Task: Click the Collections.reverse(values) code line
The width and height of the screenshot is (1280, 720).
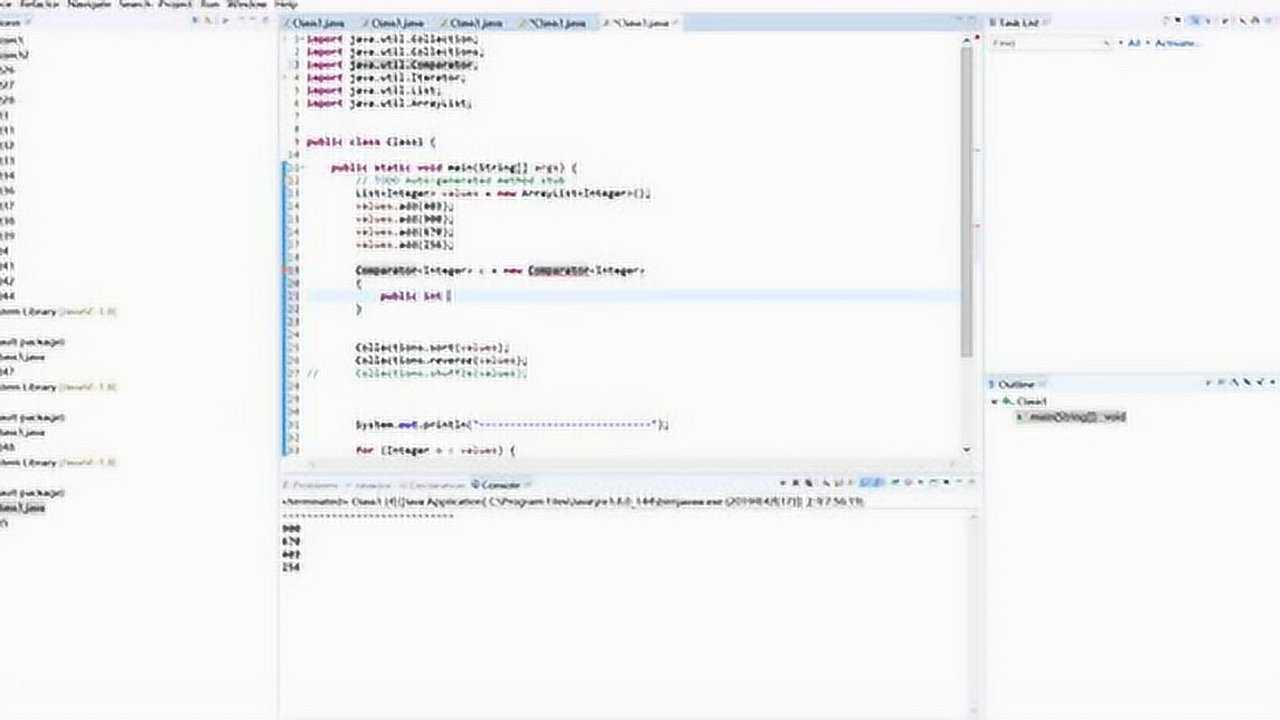Action: click(441, 360)
